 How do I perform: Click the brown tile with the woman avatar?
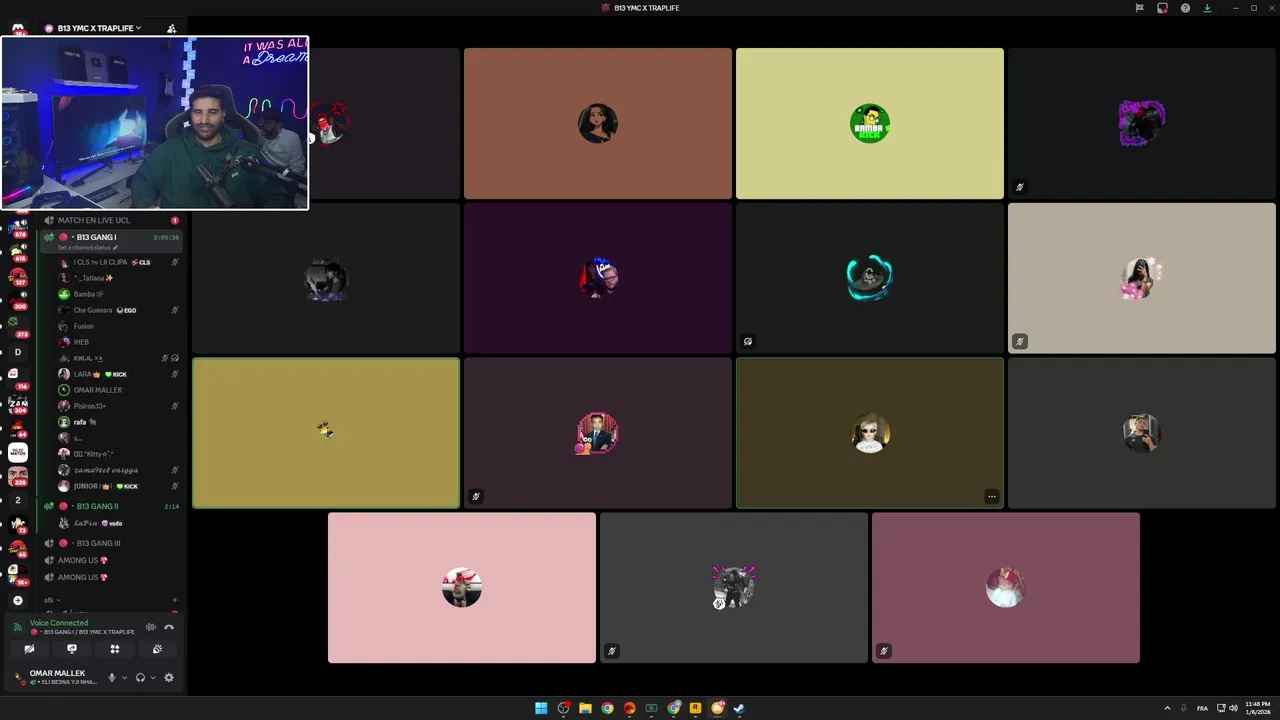click(x=597, y=123)
